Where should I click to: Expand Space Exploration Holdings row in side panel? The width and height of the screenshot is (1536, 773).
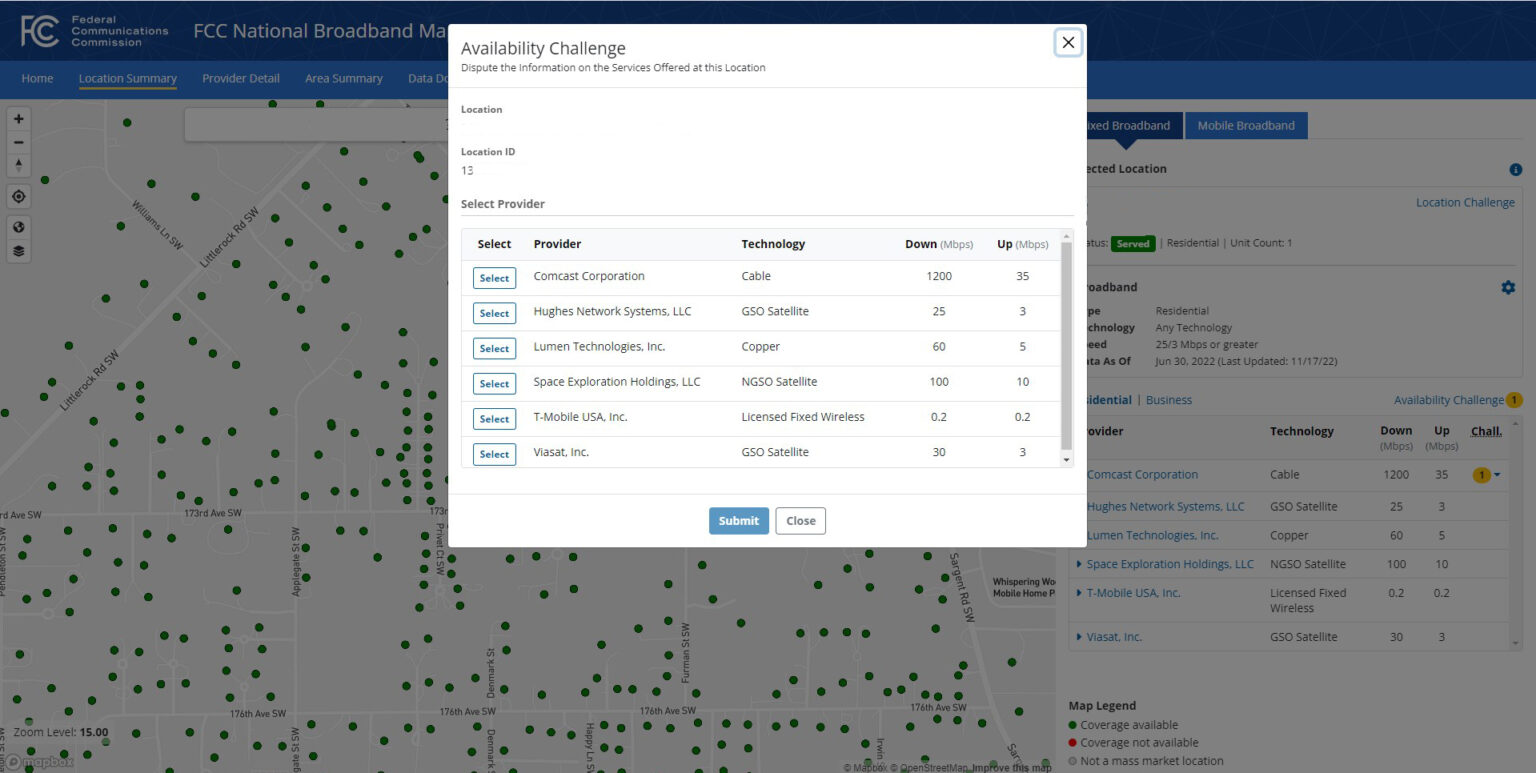coord(1079,564)
